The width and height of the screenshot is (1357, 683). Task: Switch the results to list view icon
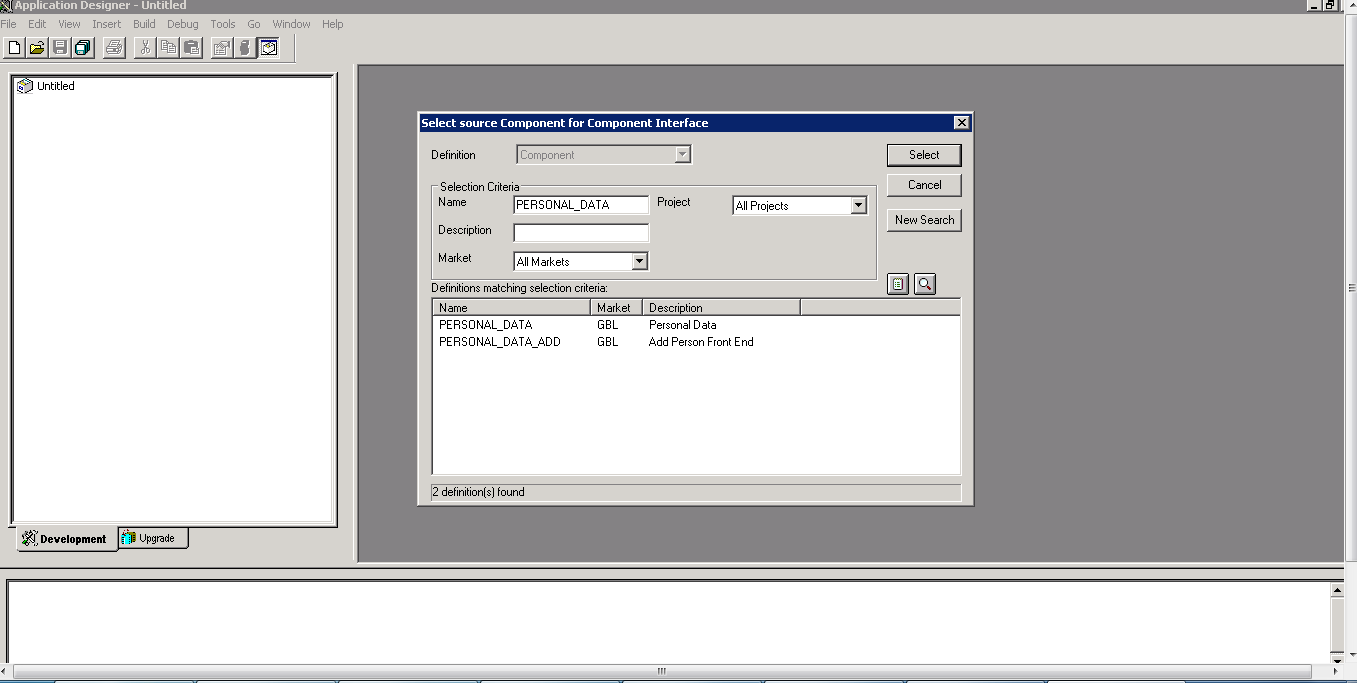(897, 283)
